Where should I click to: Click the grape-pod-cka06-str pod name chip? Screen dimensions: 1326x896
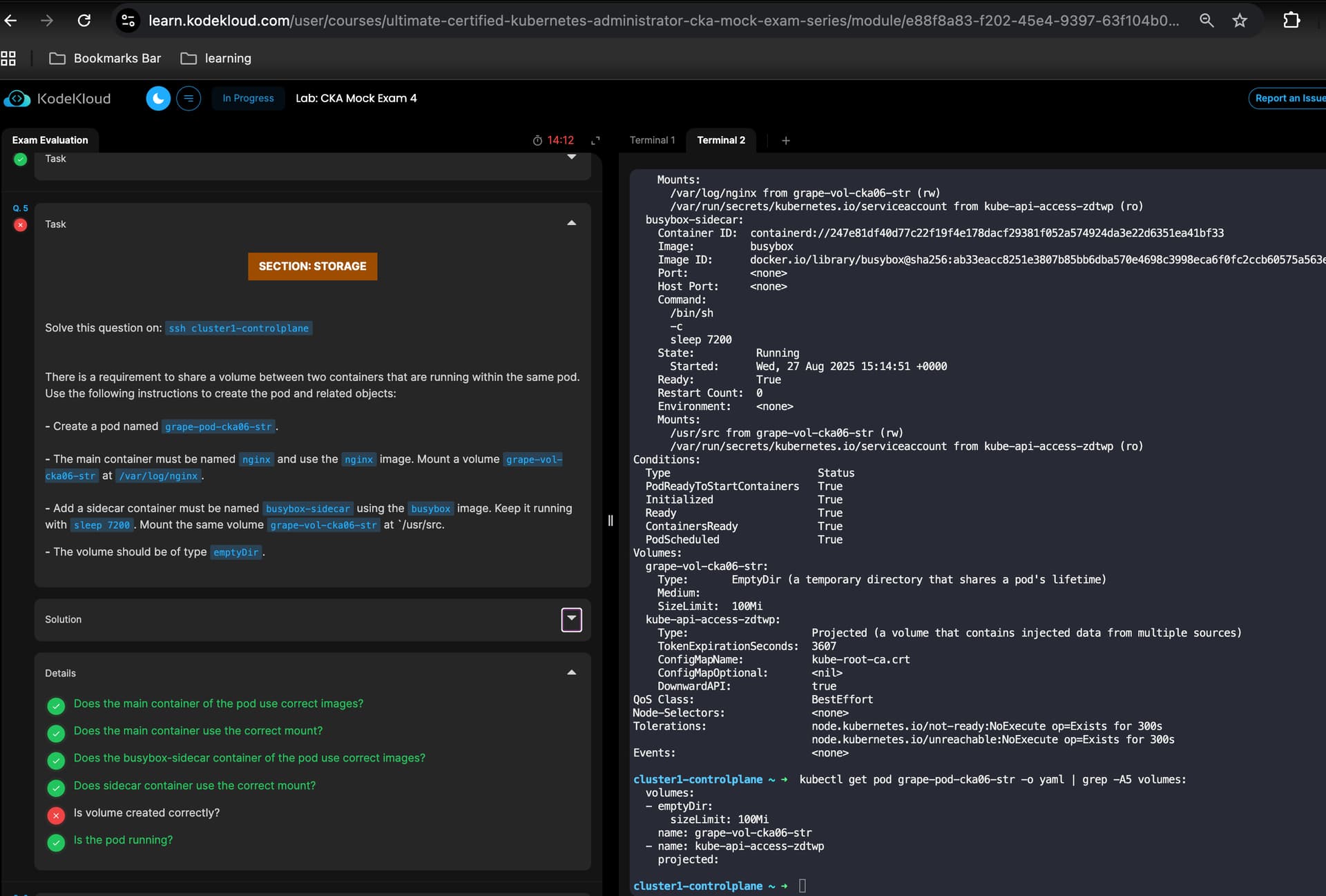[x=219, y=427]
